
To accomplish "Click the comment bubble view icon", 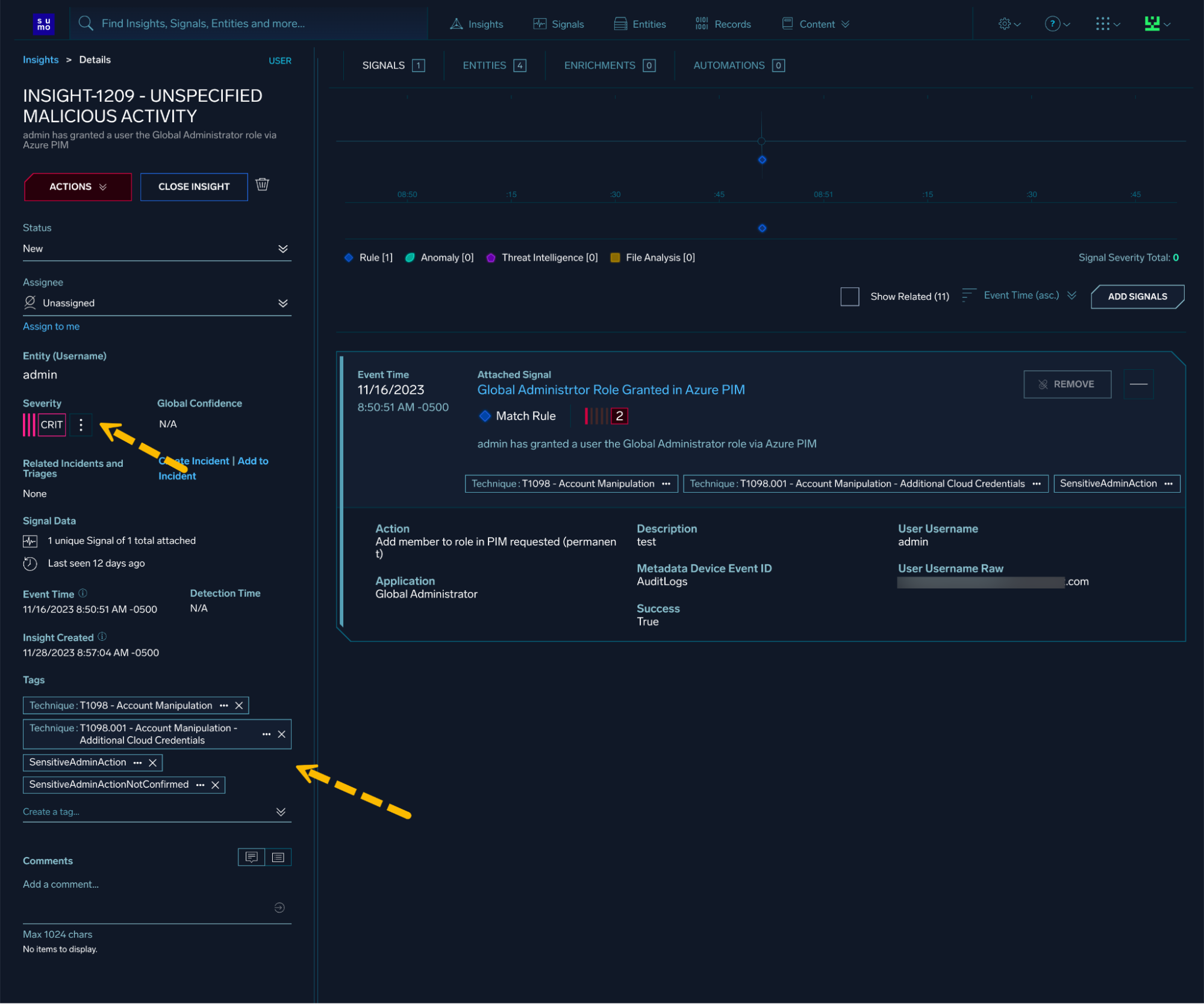I will point(252,857).
